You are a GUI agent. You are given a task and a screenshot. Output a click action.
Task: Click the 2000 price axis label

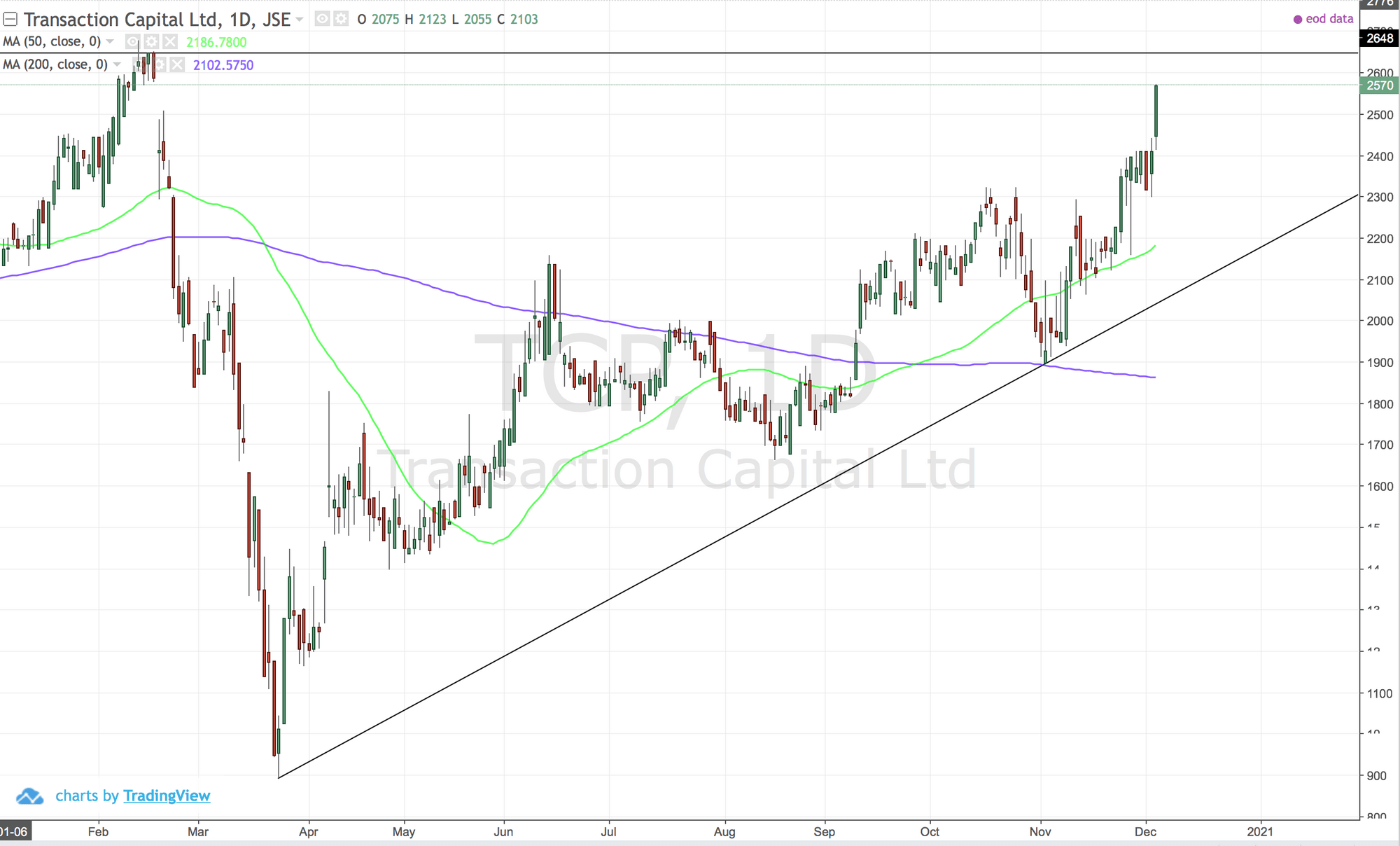pyautogui.click(x=1380, y=321)
